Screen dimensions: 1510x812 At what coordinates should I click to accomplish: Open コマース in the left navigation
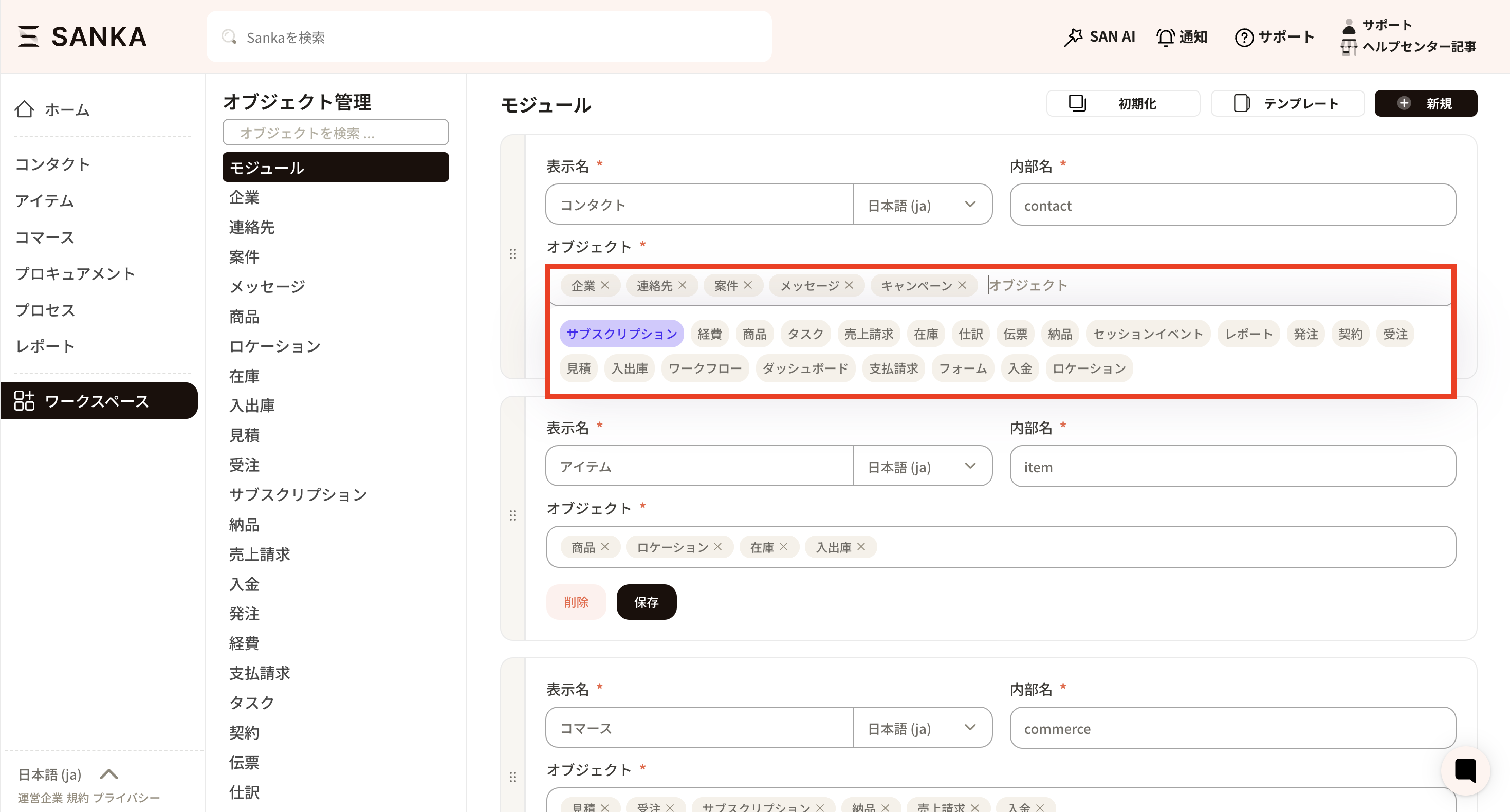point(45,237)
